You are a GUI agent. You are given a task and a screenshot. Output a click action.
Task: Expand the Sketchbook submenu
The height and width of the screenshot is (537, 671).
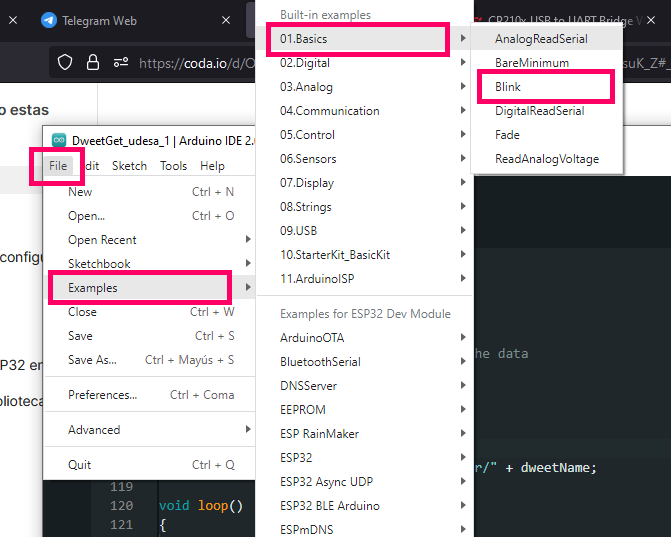(150, 264)
